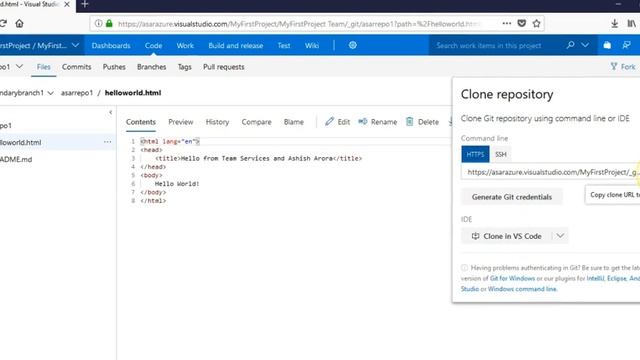Switch to the Files tab
Screen dimensions: 640x360
(44, 67)
